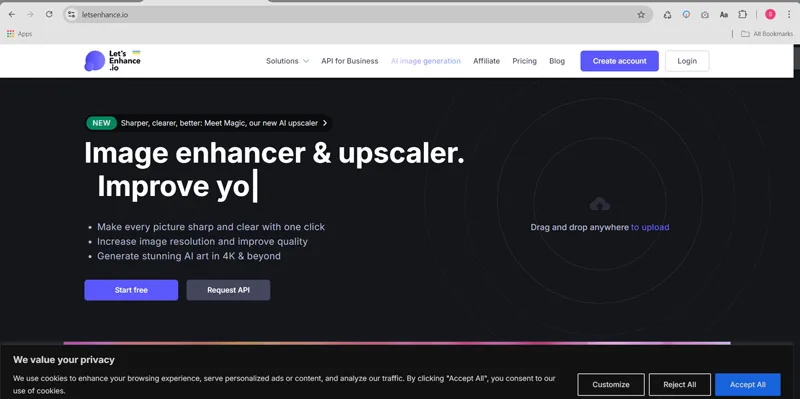Open AI image generation nav link
The height and width of the screenshot is (399, 800).
tap(426, 61)
